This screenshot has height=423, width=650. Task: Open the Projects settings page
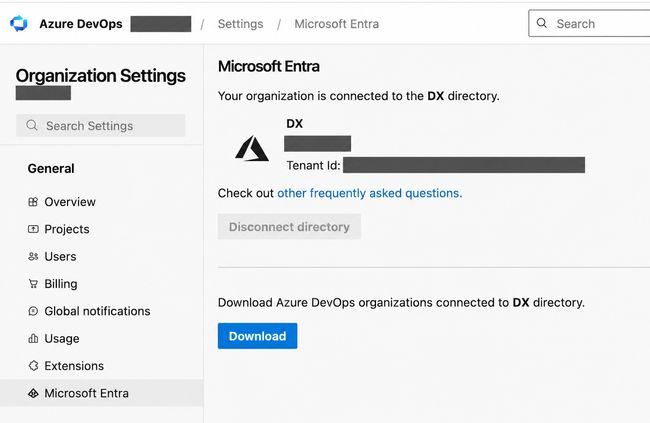[102, 229]
